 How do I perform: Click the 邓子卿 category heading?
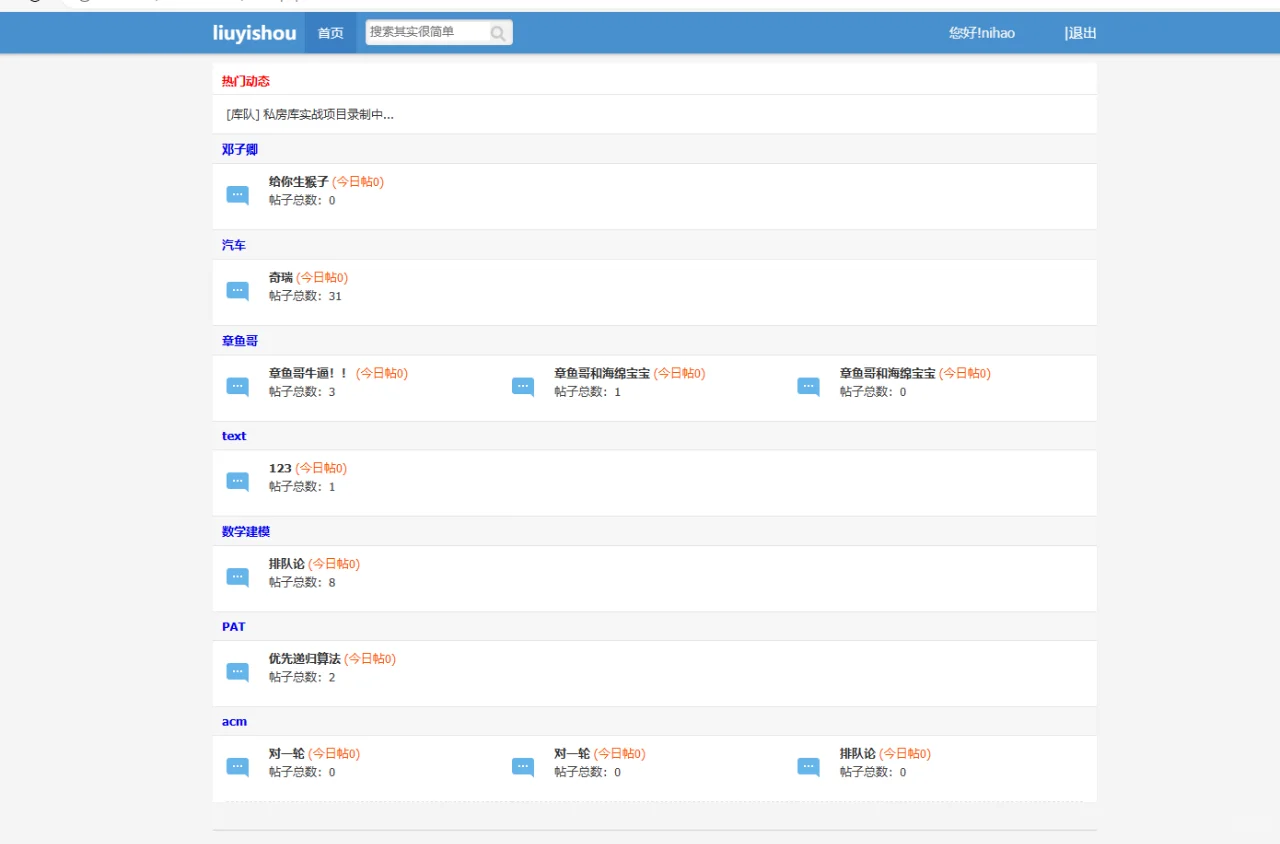tap(240, 149)
